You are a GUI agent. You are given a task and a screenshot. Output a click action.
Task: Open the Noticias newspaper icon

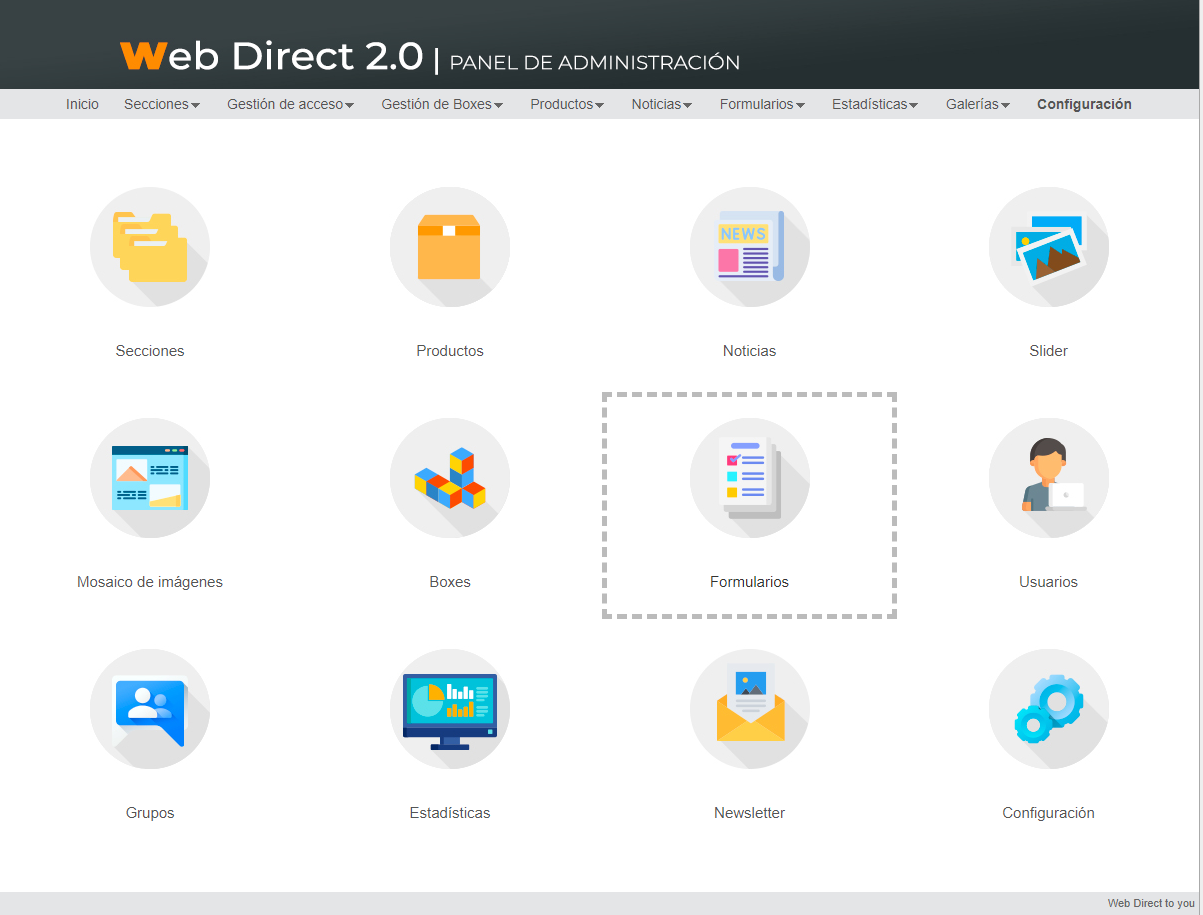pos(749,247)
